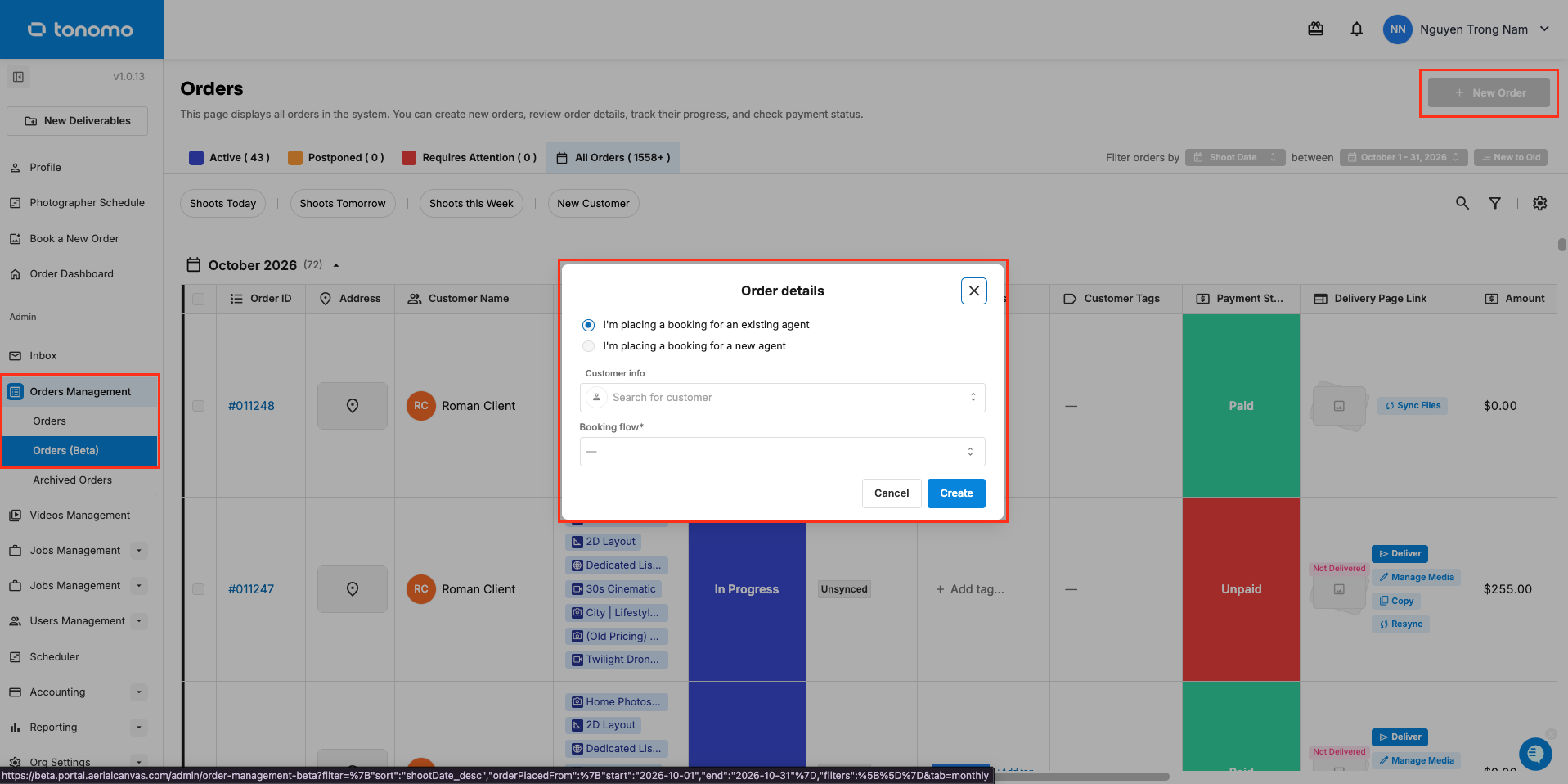Expand Users Management submenu arrow
Viewport: 1568px width, 784px height.
[x=139, y=621]
